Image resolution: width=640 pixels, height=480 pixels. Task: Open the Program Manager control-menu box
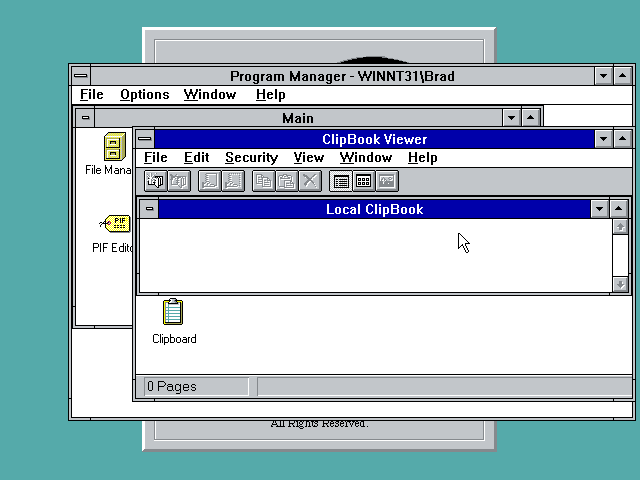tap(81, 76)
